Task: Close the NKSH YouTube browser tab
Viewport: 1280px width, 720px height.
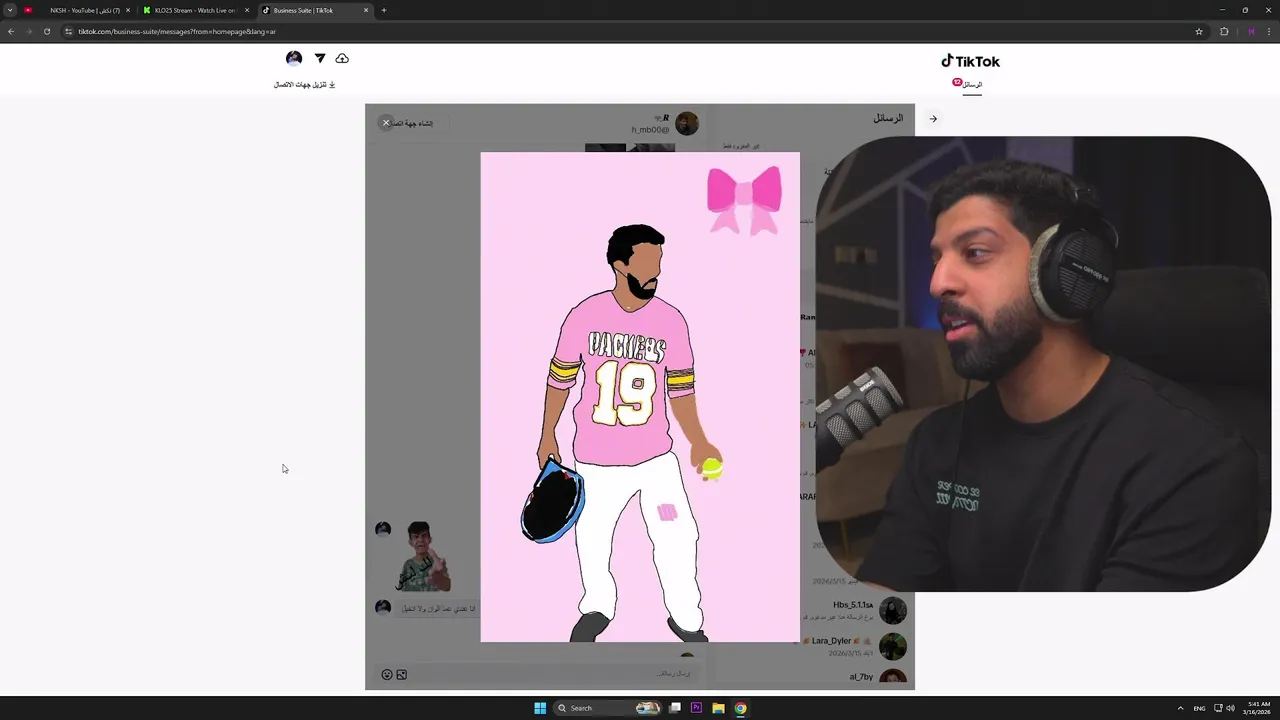Action: click(x=128, y=10)
